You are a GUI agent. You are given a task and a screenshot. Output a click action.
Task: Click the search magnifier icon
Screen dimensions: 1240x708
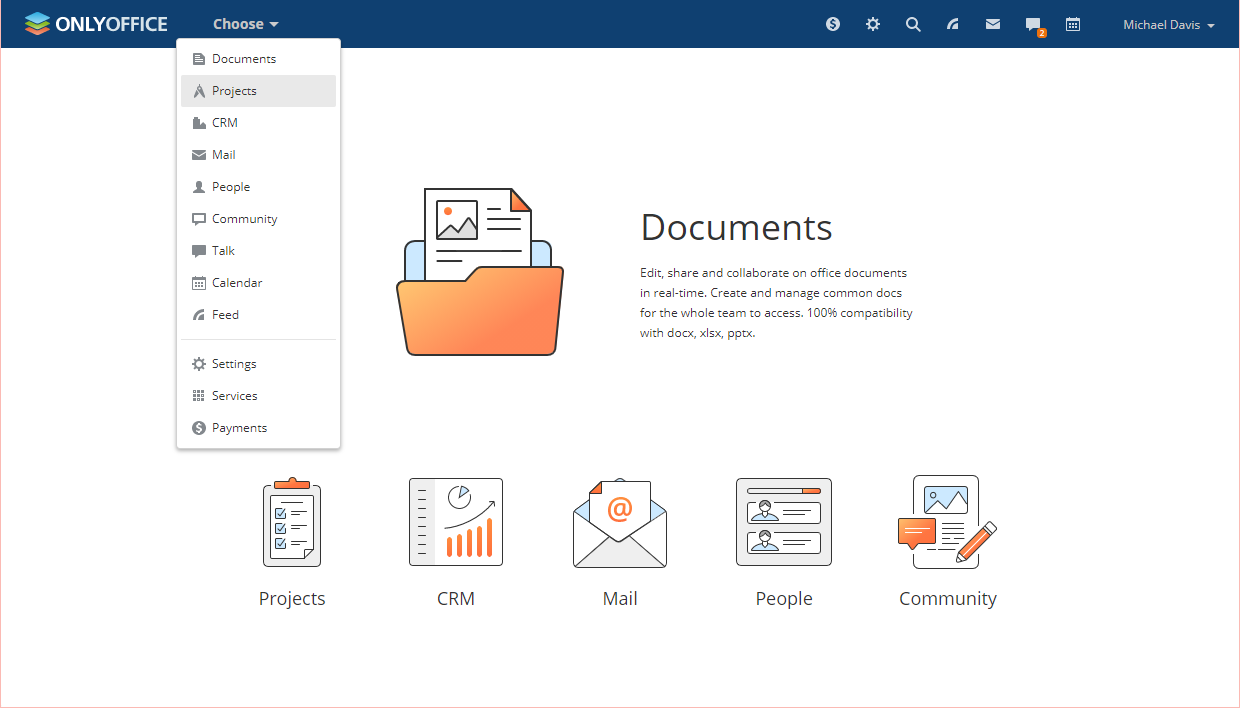tap(913, 24)
